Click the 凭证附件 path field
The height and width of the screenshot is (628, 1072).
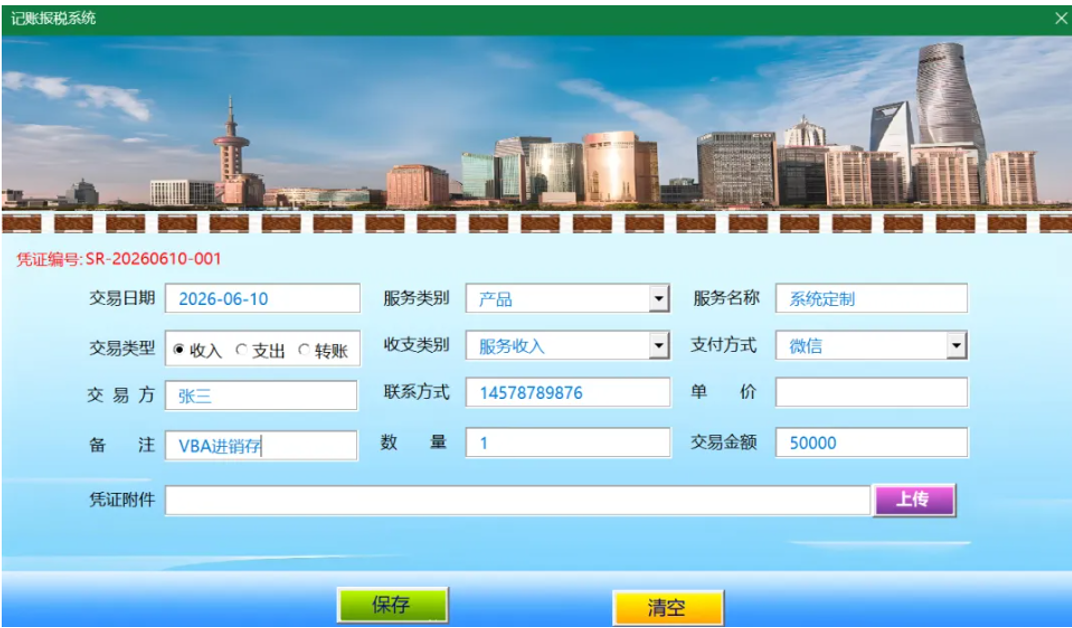click(x=518, y=501)
